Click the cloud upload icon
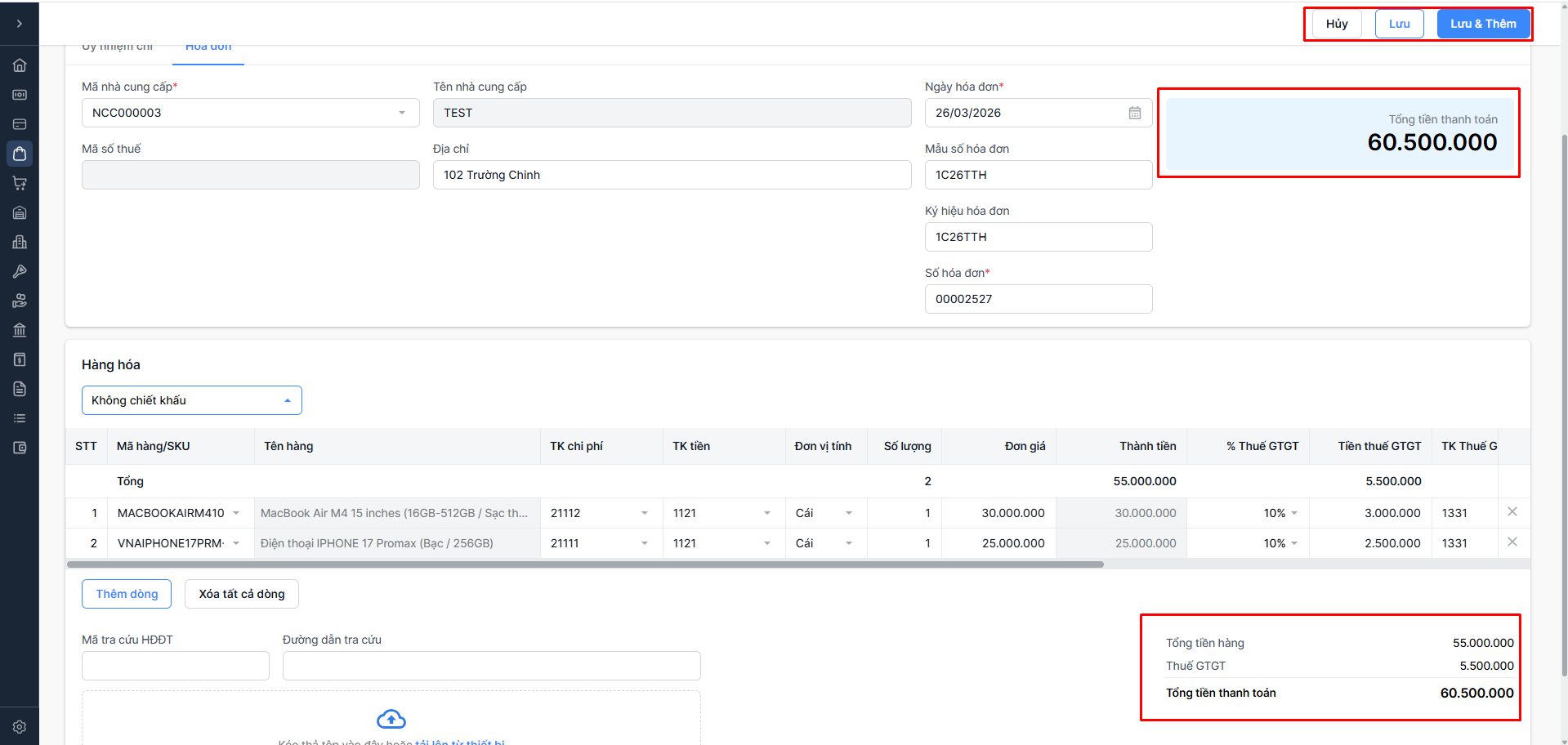Screen dimensions: 1568x745 (x=391, y=719)
